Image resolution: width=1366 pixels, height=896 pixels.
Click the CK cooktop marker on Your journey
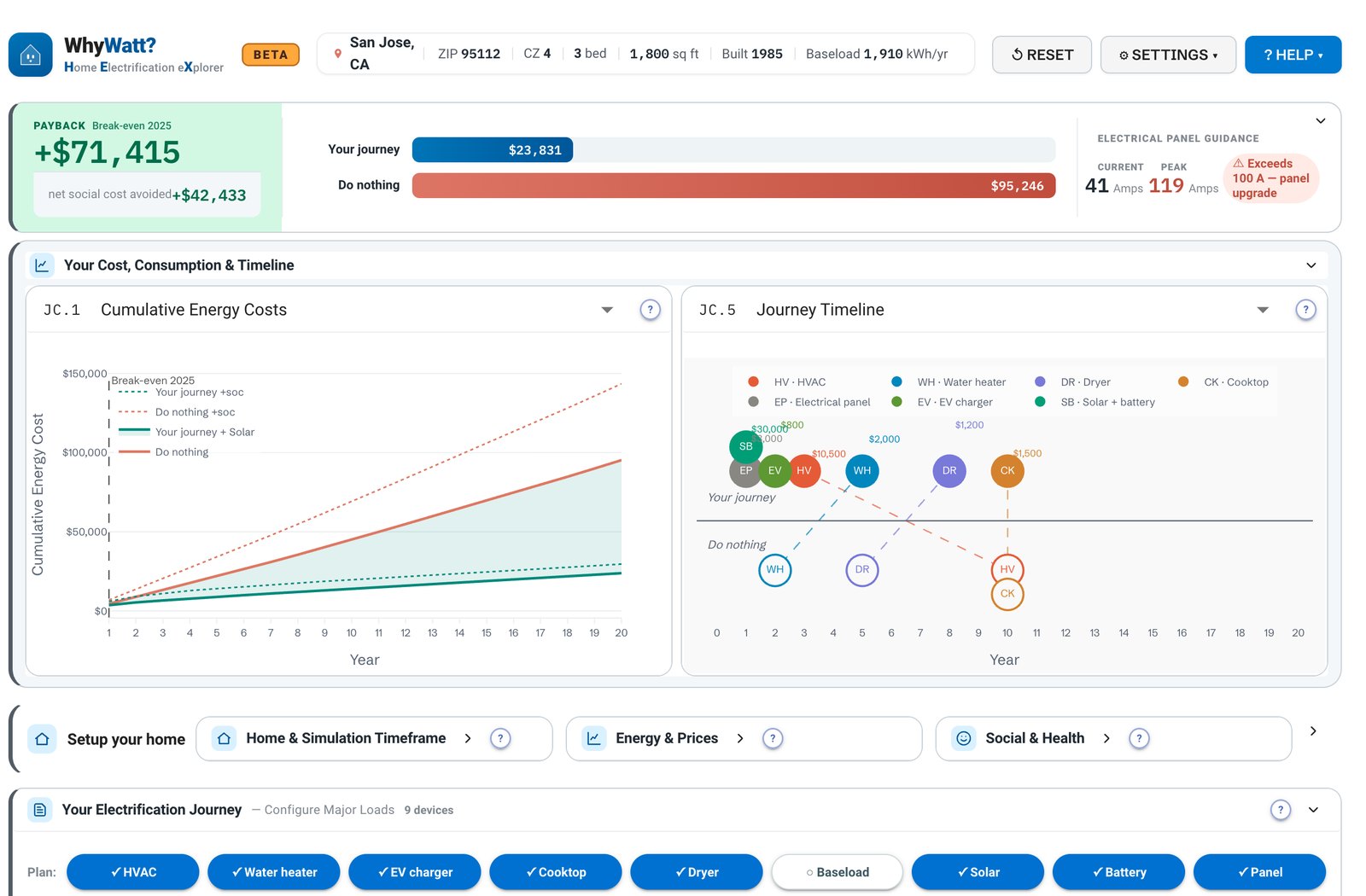(1007, 470)
